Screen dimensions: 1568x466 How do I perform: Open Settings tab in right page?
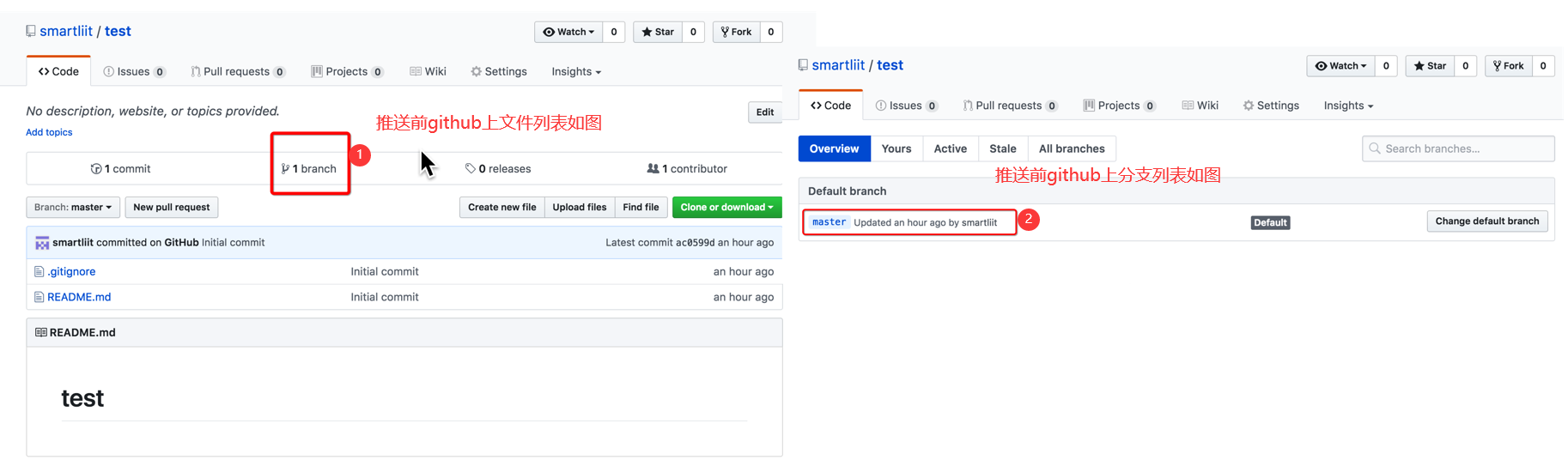(x=1271, y=106)
